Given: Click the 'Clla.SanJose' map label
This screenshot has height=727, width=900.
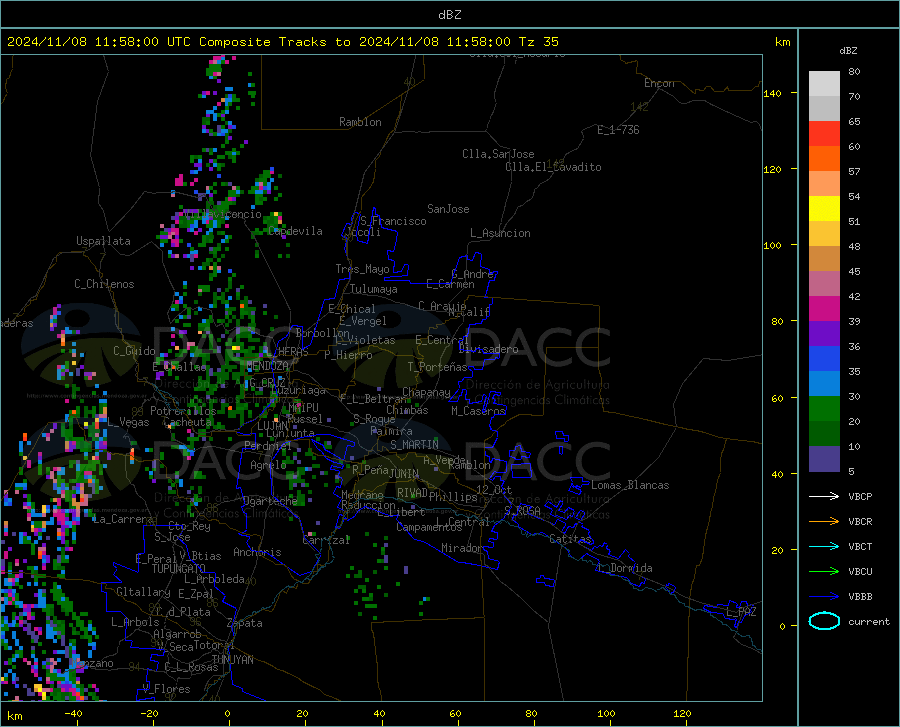Looking at the screenshot, I should click(498, 154).
